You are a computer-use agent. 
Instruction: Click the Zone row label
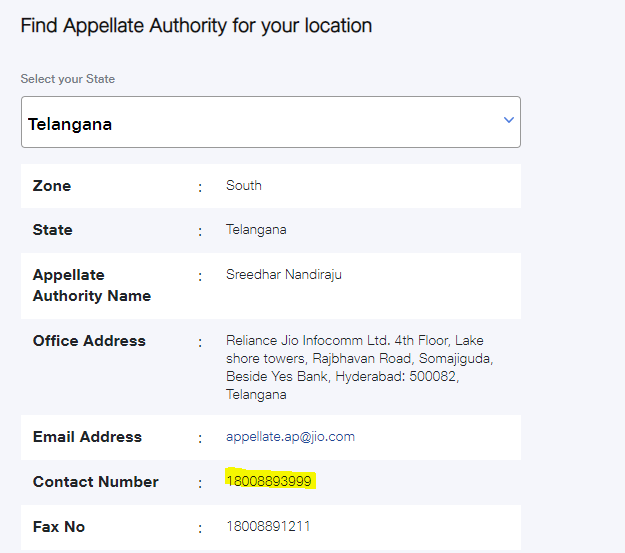tap(52, 186)
